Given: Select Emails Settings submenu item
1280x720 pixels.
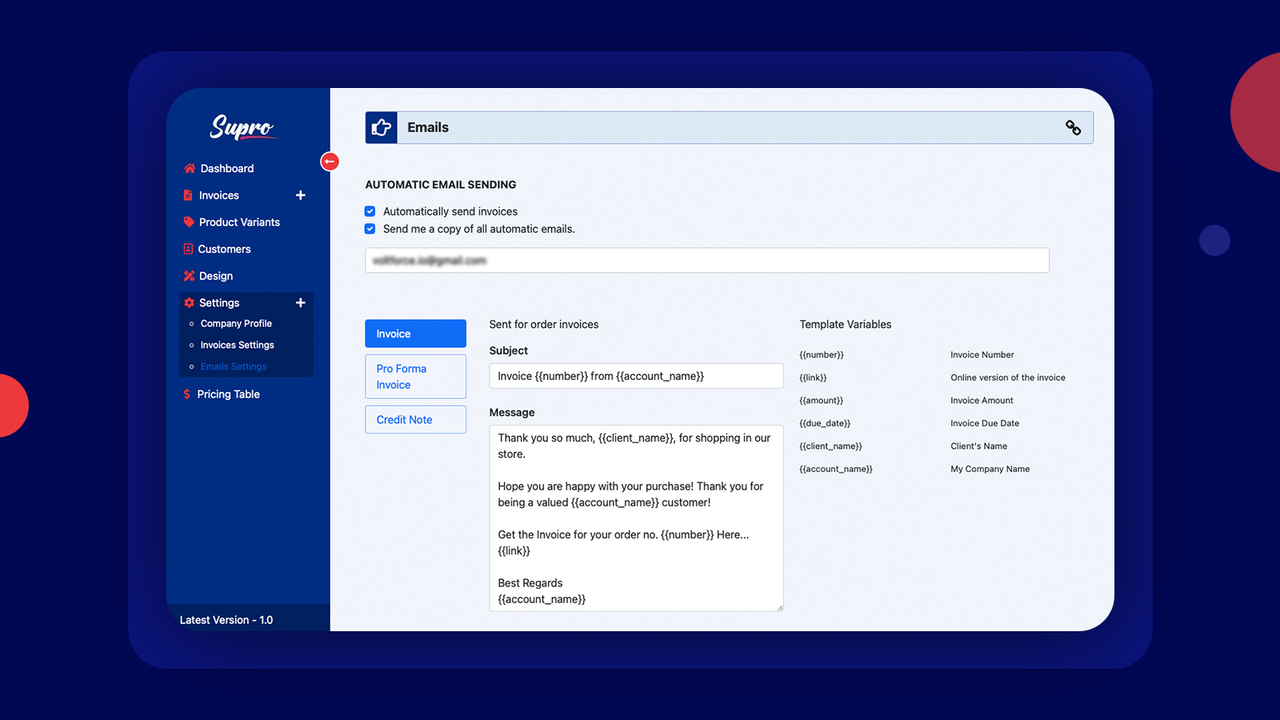Looking at the screenshot, I should [233, 367].
